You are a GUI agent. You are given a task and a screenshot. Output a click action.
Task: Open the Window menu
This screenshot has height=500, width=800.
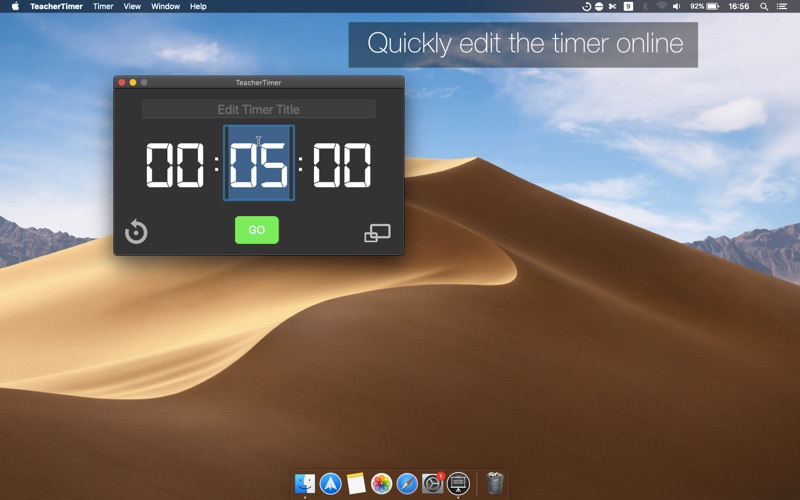165,6
